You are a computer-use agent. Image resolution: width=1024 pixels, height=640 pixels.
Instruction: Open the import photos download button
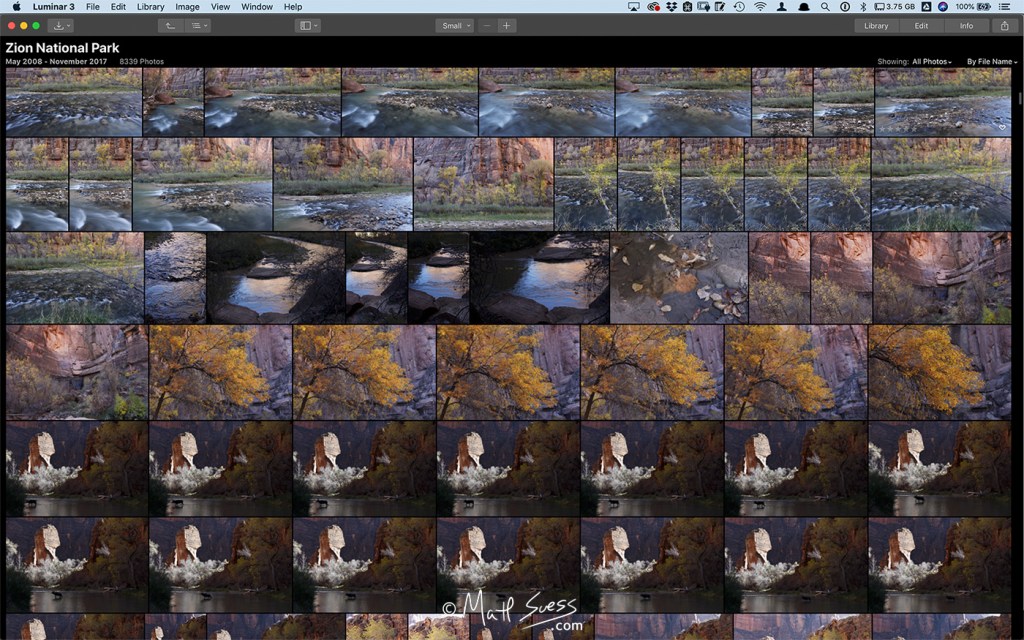61,26
